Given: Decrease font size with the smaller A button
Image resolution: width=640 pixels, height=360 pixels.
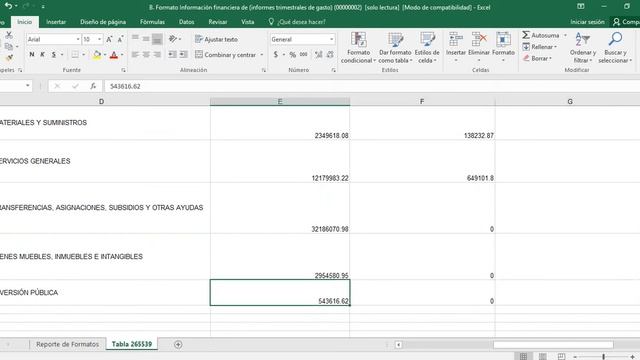Looking at the screenshot, I should 120,39.
